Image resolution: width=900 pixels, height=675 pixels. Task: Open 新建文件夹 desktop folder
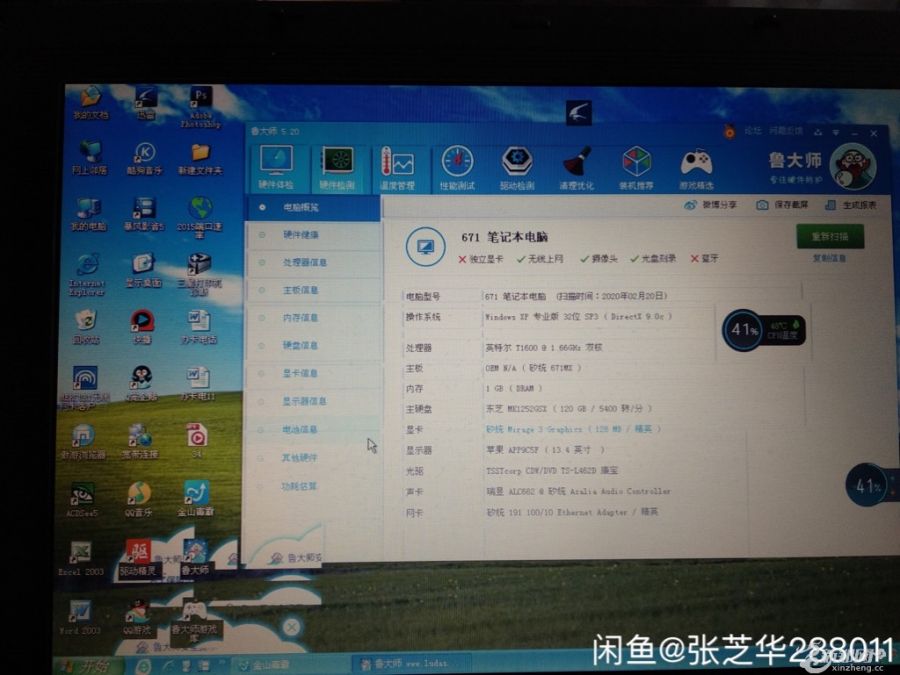tap(199, 159)
